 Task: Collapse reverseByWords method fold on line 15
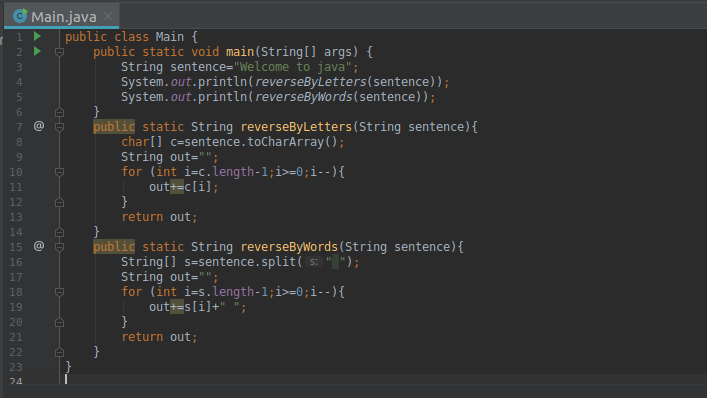point(59,247)
